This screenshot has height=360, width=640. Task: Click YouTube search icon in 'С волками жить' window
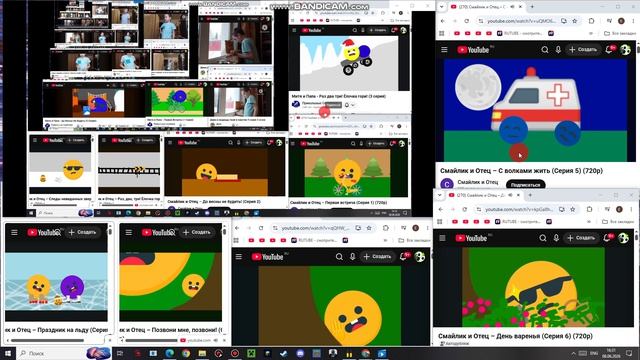click(544, 50)
